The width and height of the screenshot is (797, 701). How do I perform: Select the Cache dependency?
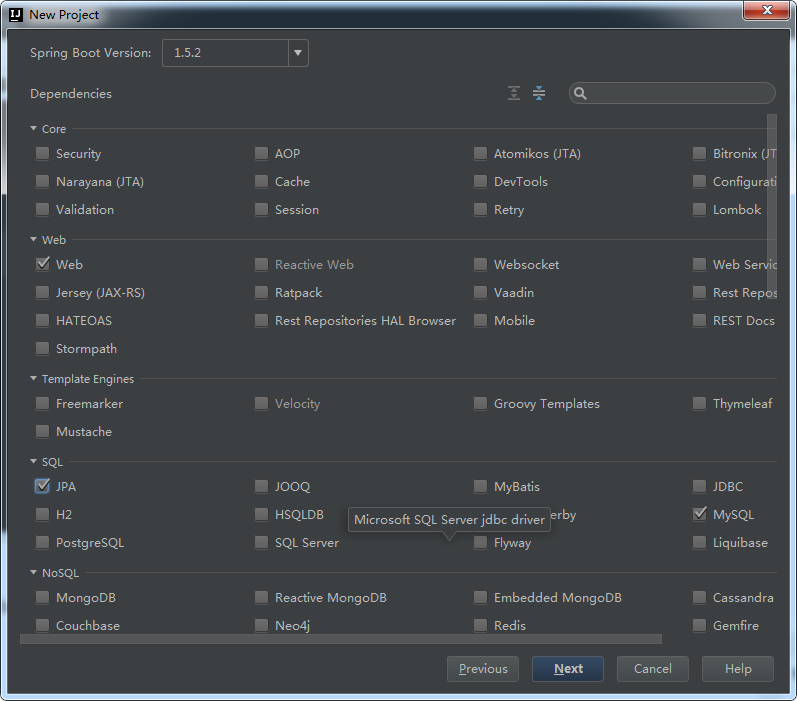click(261, 181)
